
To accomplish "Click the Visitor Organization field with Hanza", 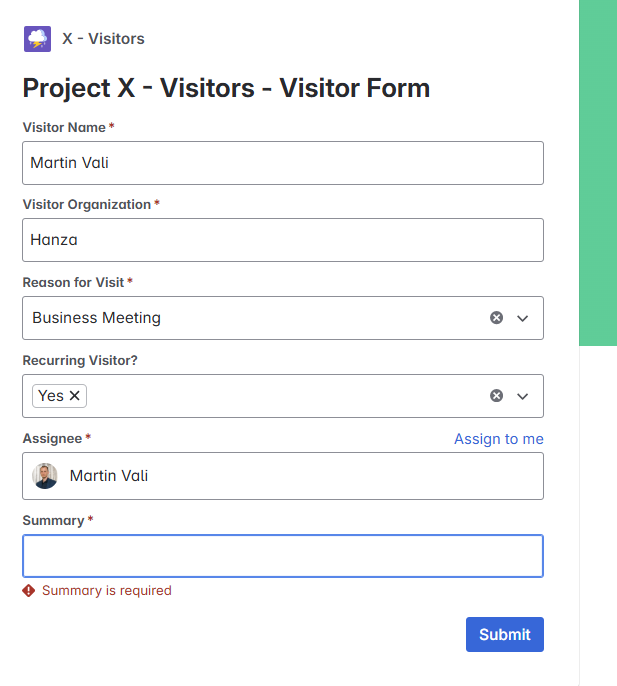I will [x=283, y=240].
